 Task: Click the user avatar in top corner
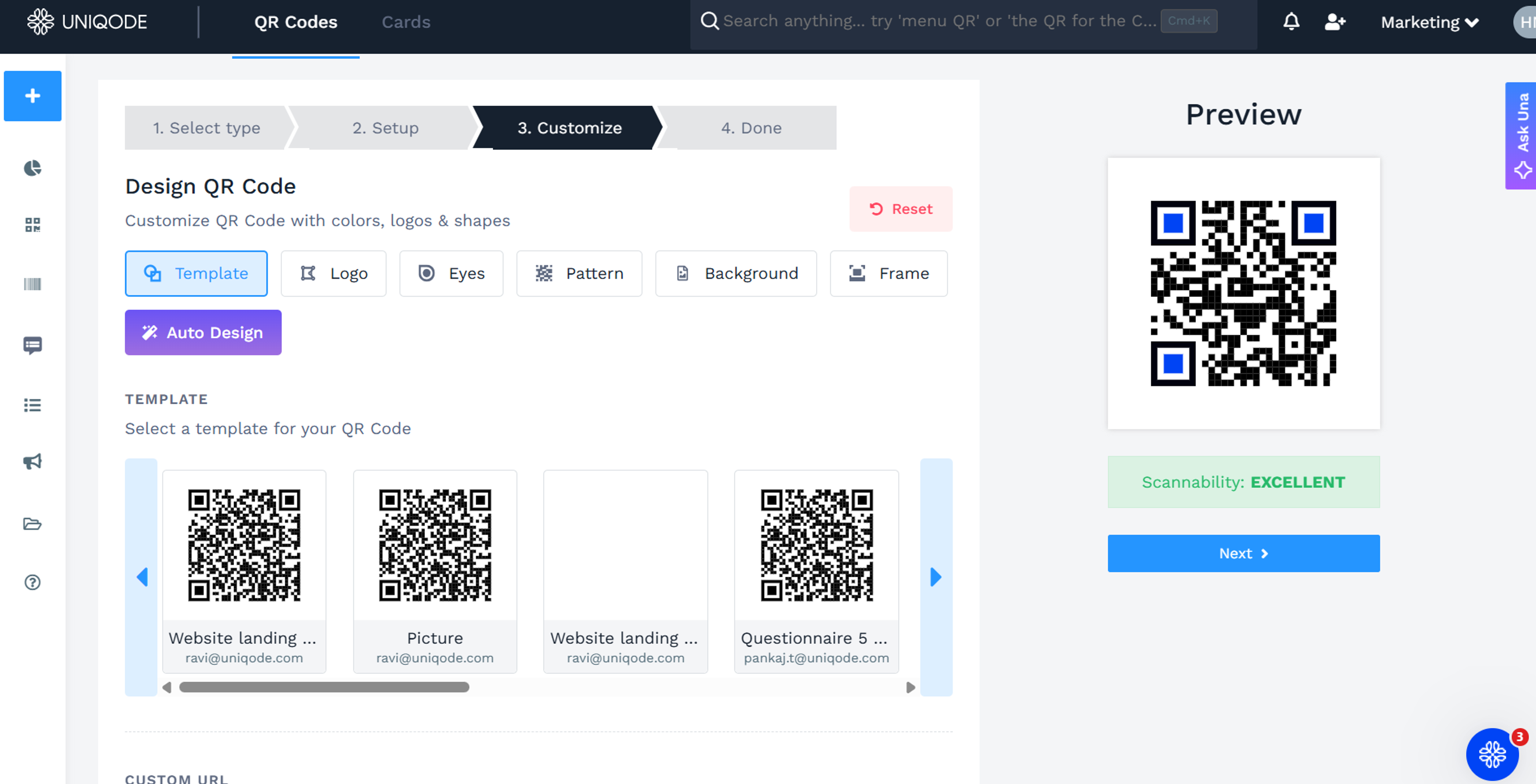(x=1526, y=22)
